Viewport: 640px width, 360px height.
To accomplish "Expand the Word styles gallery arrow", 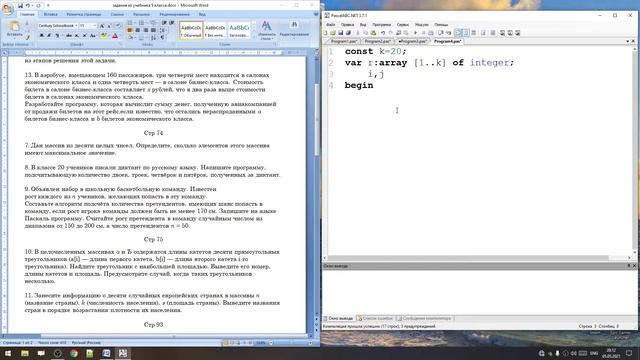I will (253, 37).
